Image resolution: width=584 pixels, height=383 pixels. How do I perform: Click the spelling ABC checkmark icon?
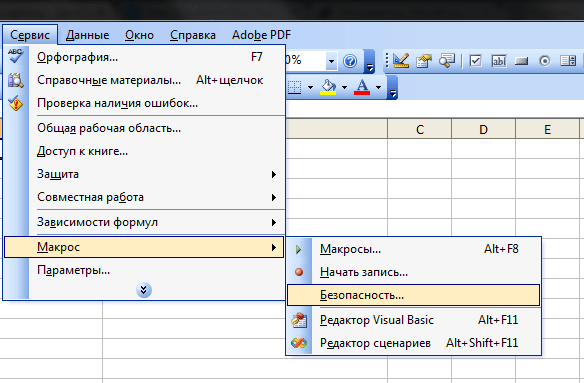click(x=16, y=56)
